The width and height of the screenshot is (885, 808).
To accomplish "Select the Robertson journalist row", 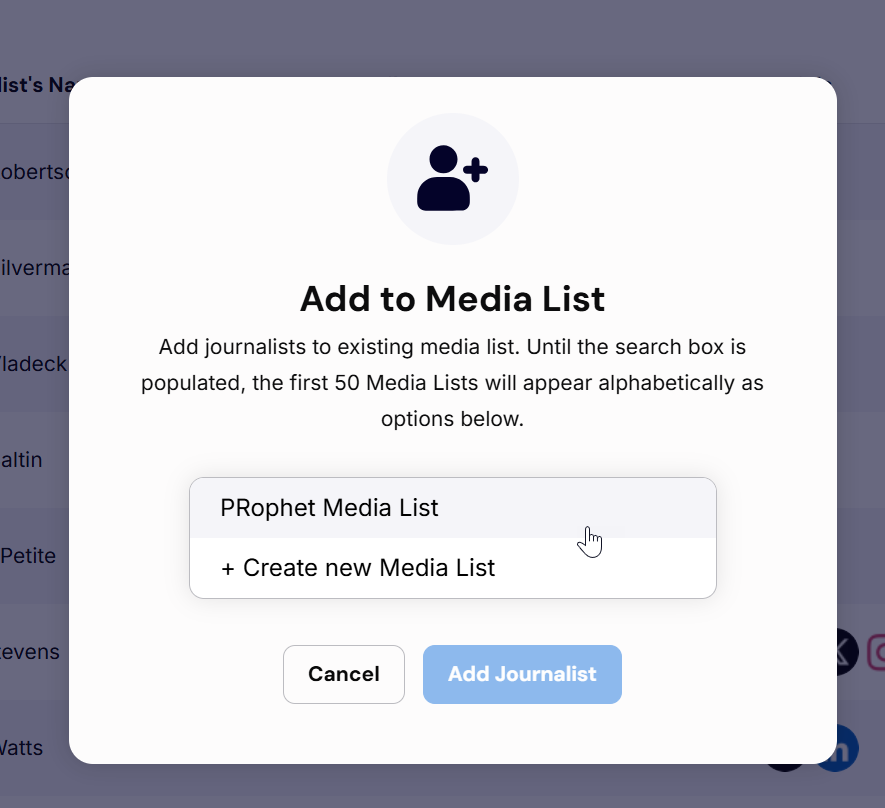I will (34, 172).
